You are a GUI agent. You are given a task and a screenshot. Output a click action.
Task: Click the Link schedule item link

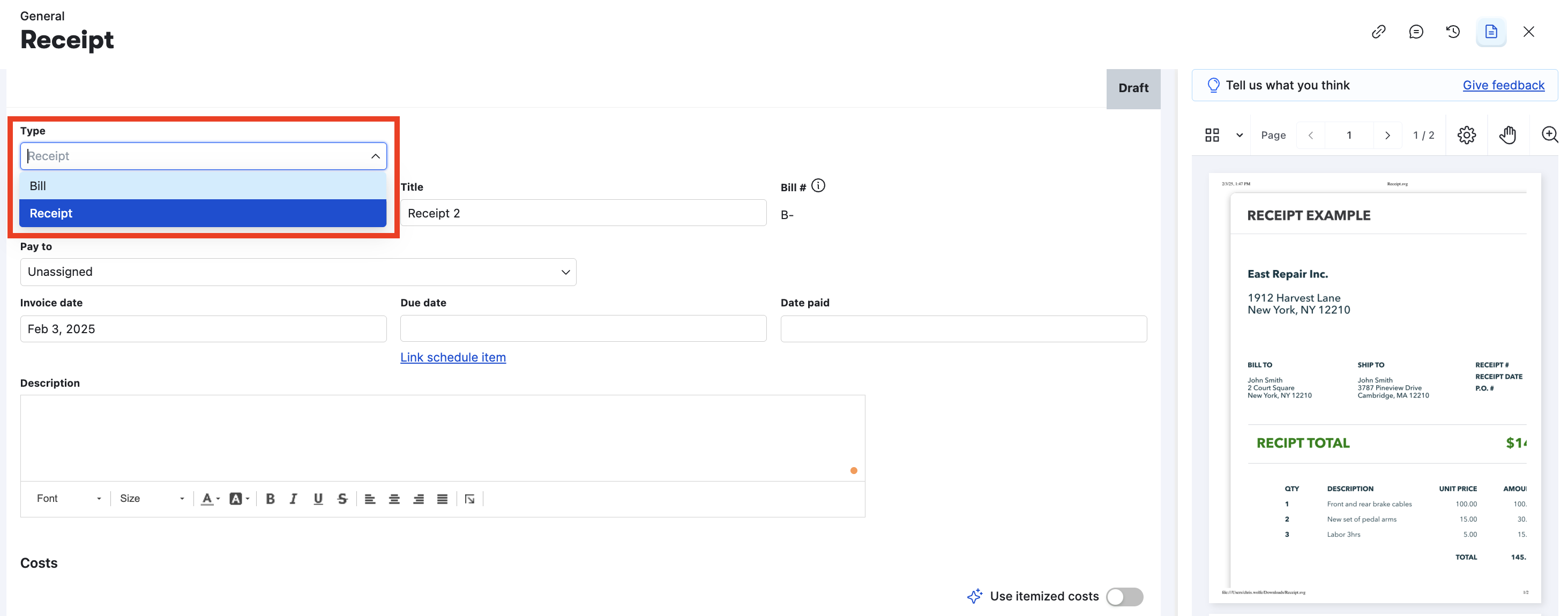tap(453, 357)
